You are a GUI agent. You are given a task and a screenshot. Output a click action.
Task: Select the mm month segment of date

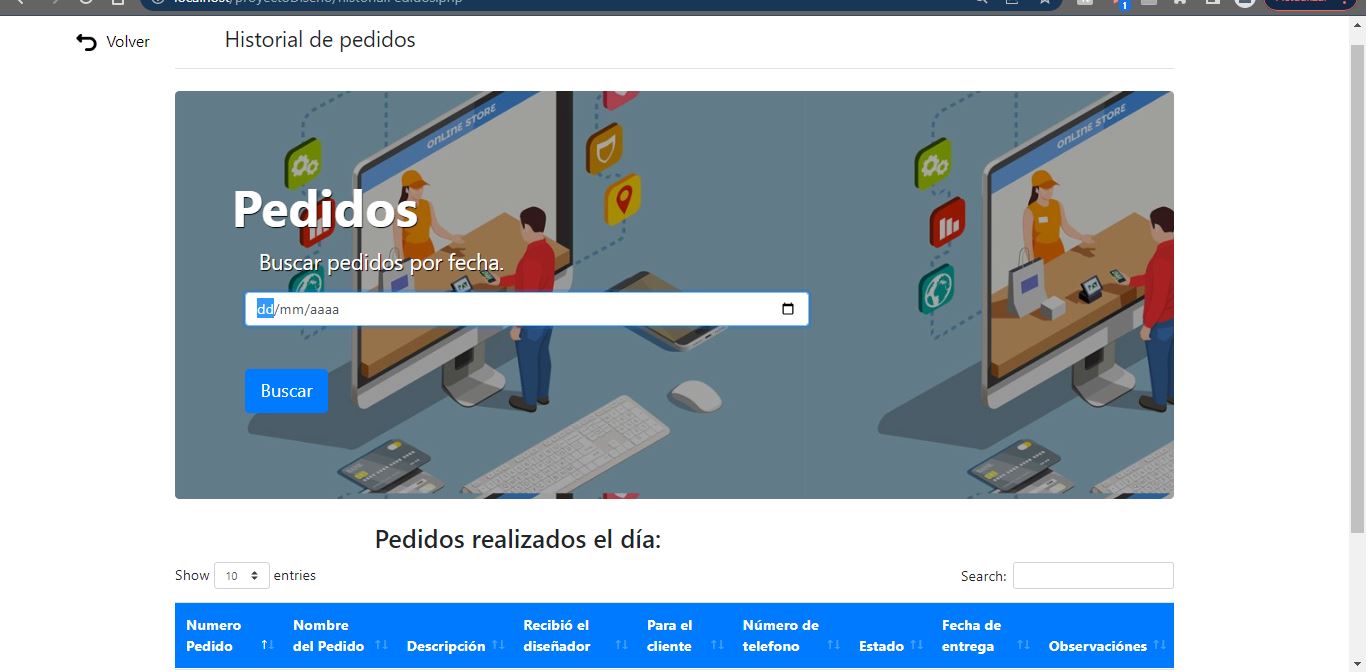291,309
